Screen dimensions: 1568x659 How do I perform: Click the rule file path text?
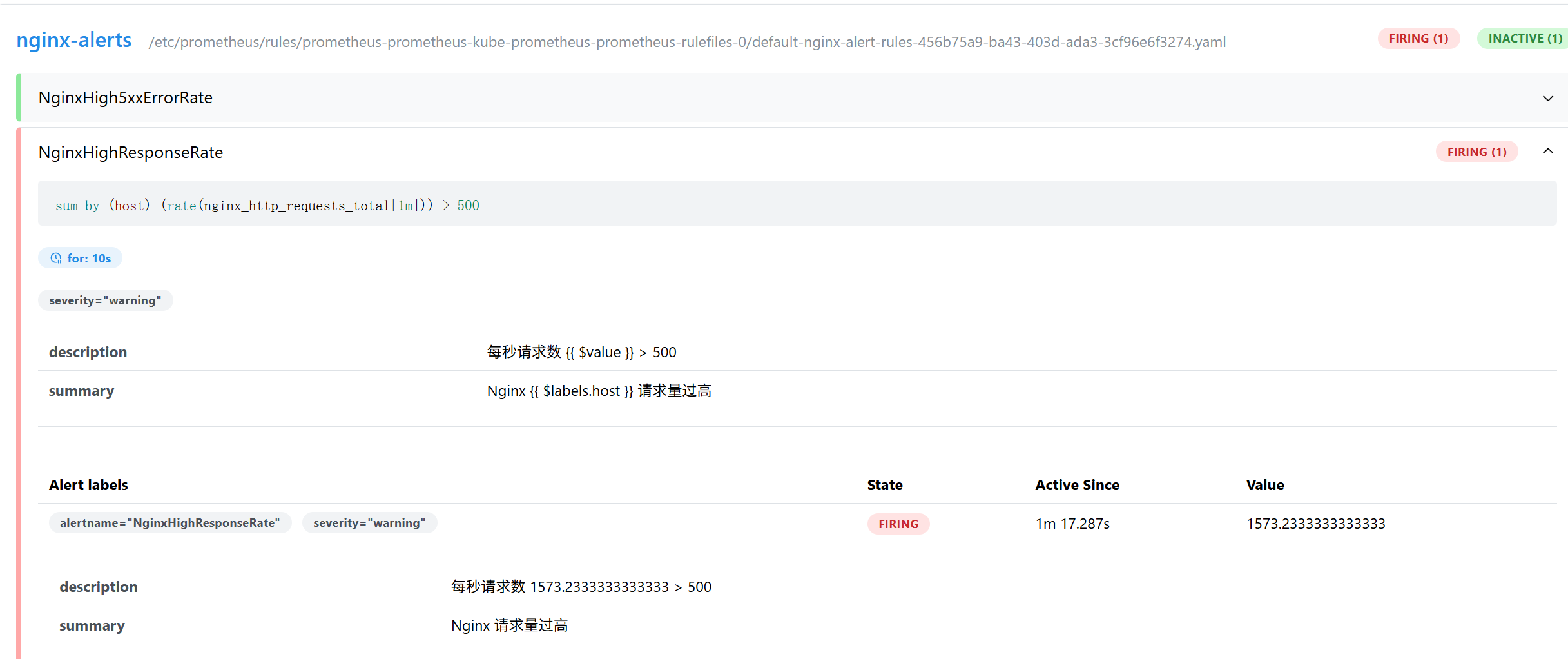(x=687, y=43)
